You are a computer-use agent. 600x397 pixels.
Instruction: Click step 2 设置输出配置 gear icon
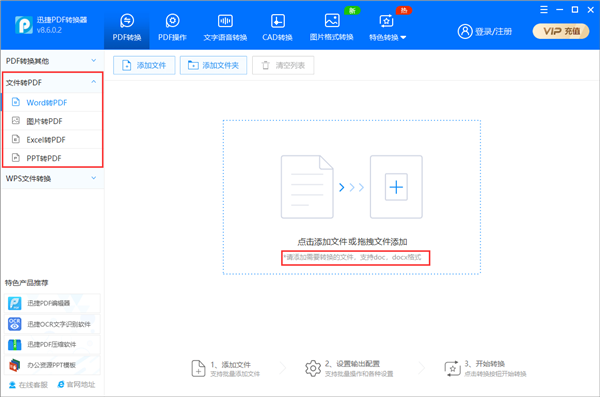[x=313, y=368]
